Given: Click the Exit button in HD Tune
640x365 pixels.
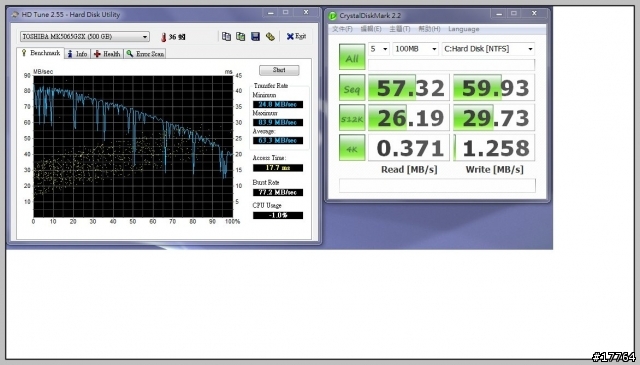Looking at the screenshot, I should (x=296, y=36).
